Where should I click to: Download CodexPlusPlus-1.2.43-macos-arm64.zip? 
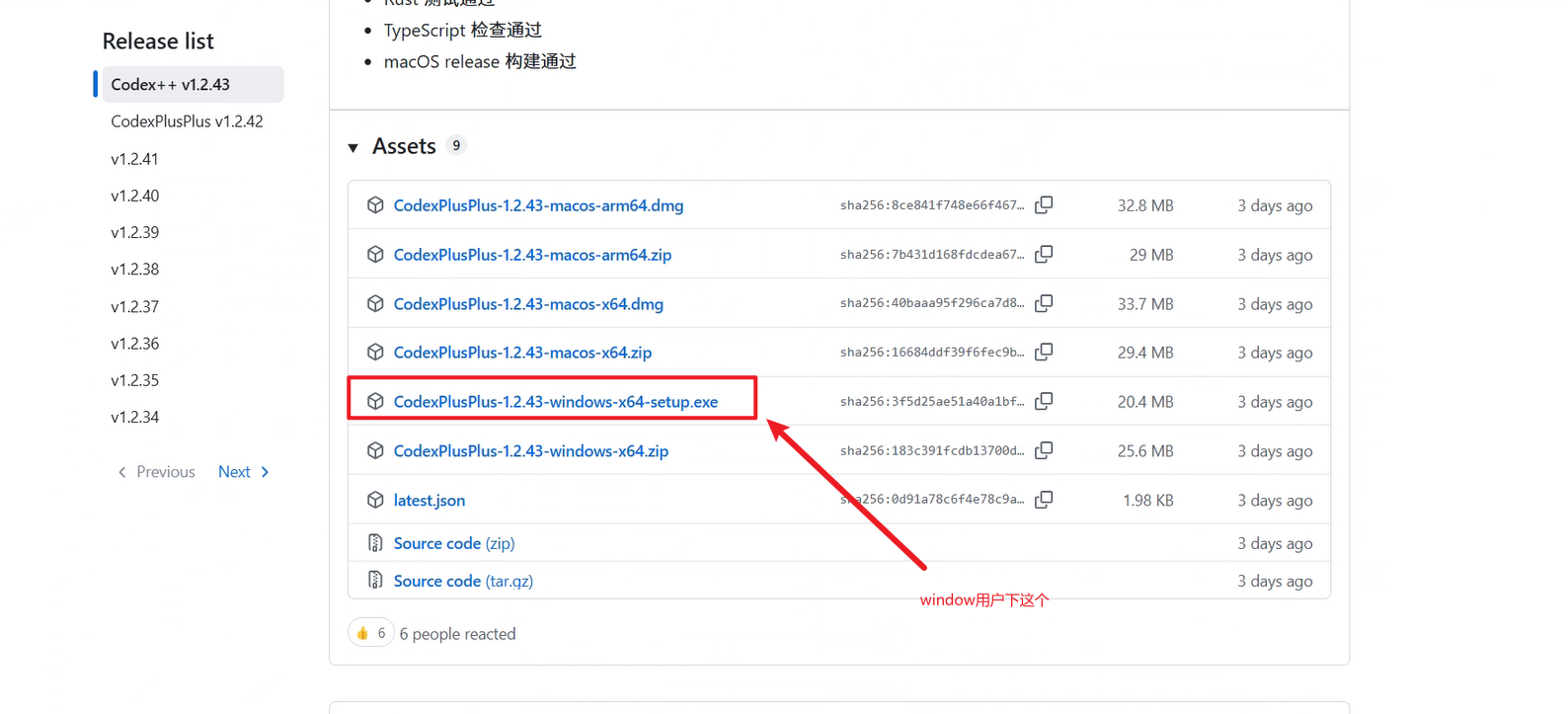(532, 255)
